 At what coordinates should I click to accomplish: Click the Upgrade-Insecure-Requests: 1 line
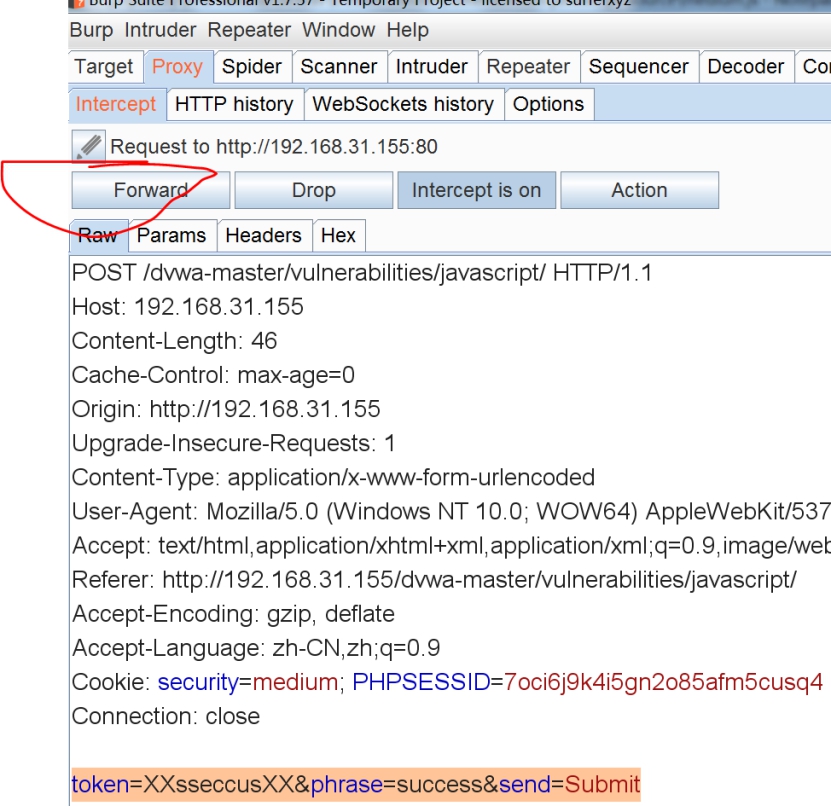coord(234,443)
